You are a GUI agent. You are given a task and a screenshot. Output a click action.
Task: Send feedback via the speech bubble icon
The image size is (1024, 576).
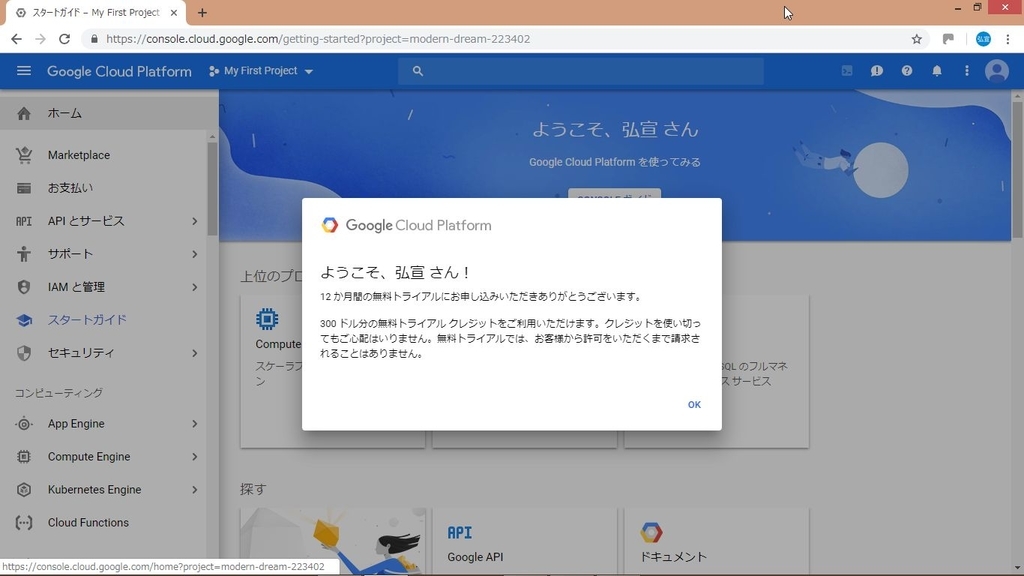click(877, 71)
